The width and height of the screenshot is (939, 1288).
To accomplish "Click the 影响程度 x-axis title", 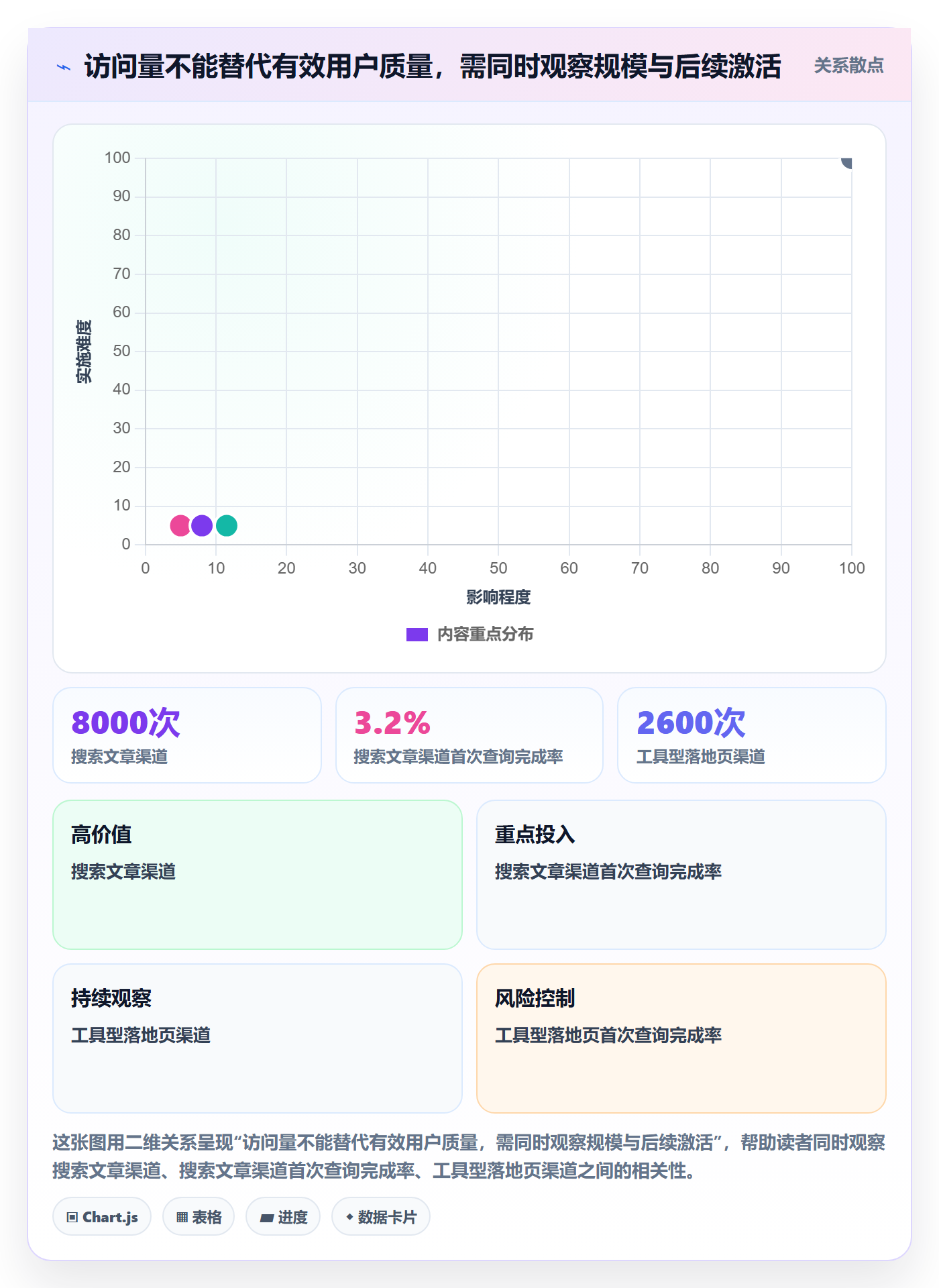I will point(498,597).
